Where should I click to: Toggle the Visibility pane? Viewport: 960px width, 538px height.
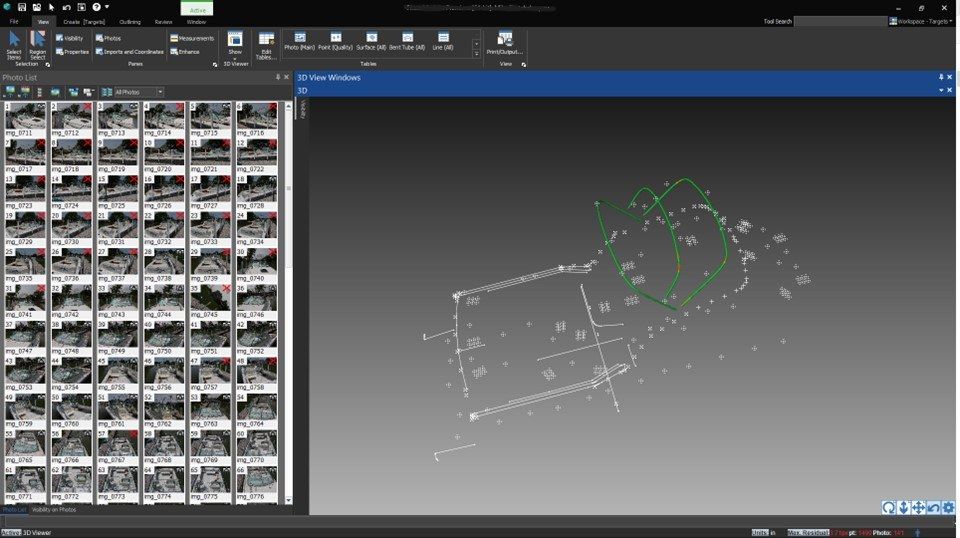pos(69,38)
